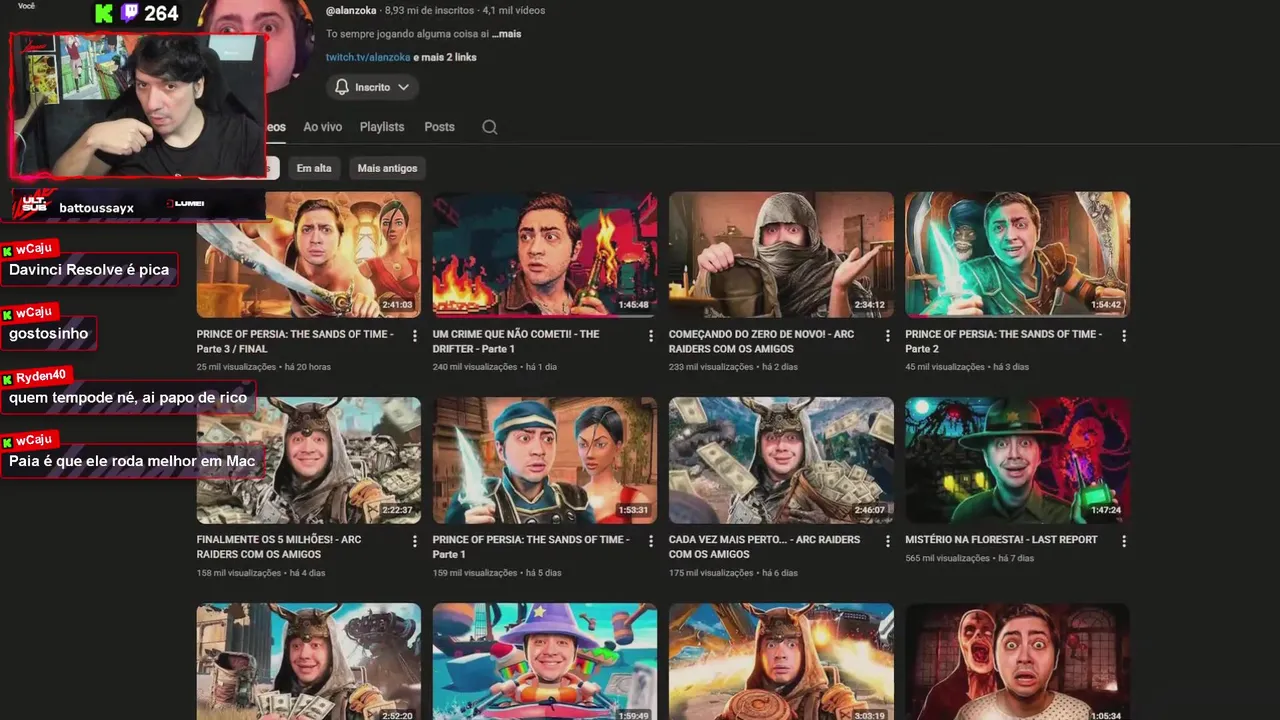
Task: Play Last Report ranger thumbnail
Action: 1017,460
